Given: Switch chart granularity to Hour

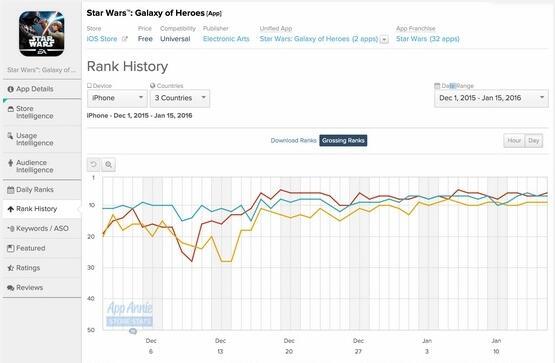Looking at the screenshot, I should 514,140.
